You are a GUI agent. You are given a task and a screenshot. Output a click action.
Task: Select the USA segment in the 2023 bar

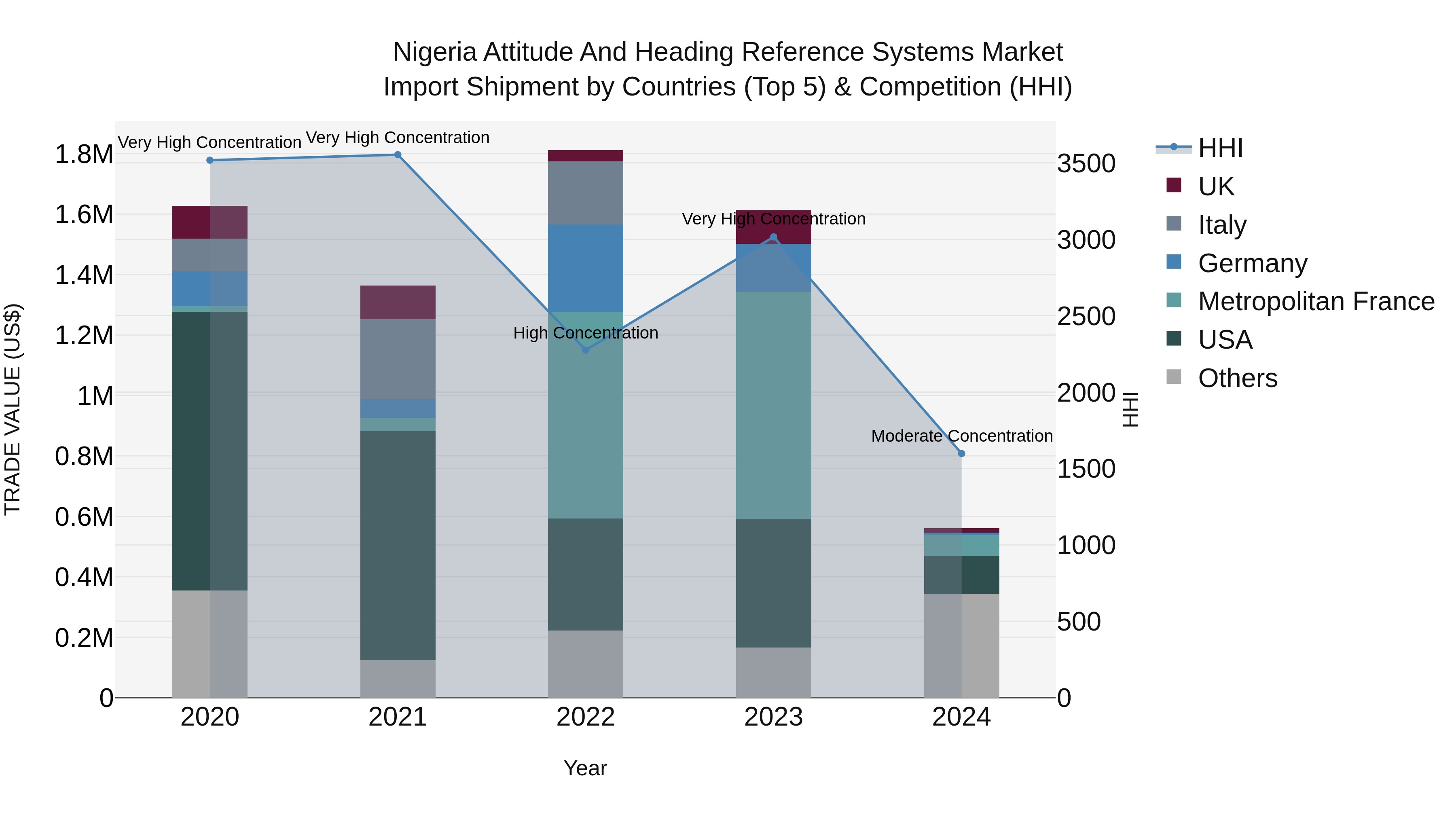tap(774, 583)
